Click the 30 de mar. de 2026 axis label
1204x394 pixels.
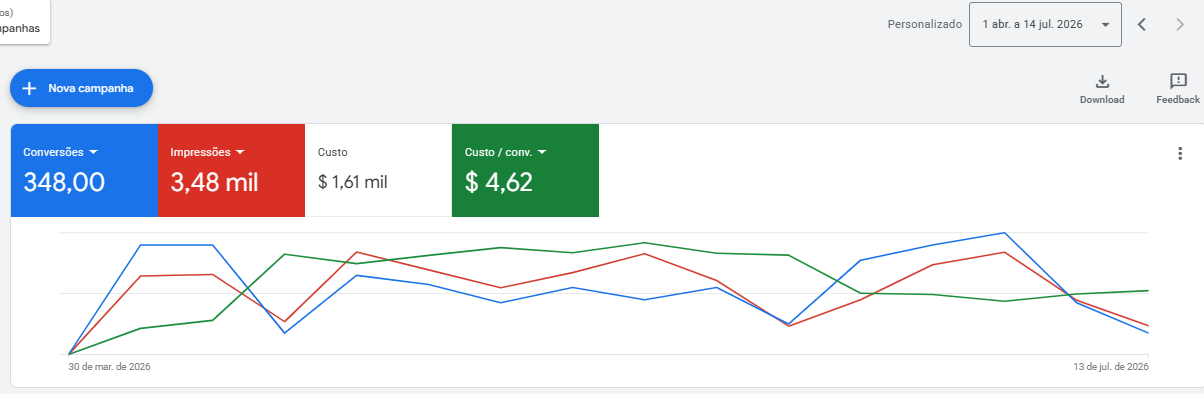click(109, 367)
